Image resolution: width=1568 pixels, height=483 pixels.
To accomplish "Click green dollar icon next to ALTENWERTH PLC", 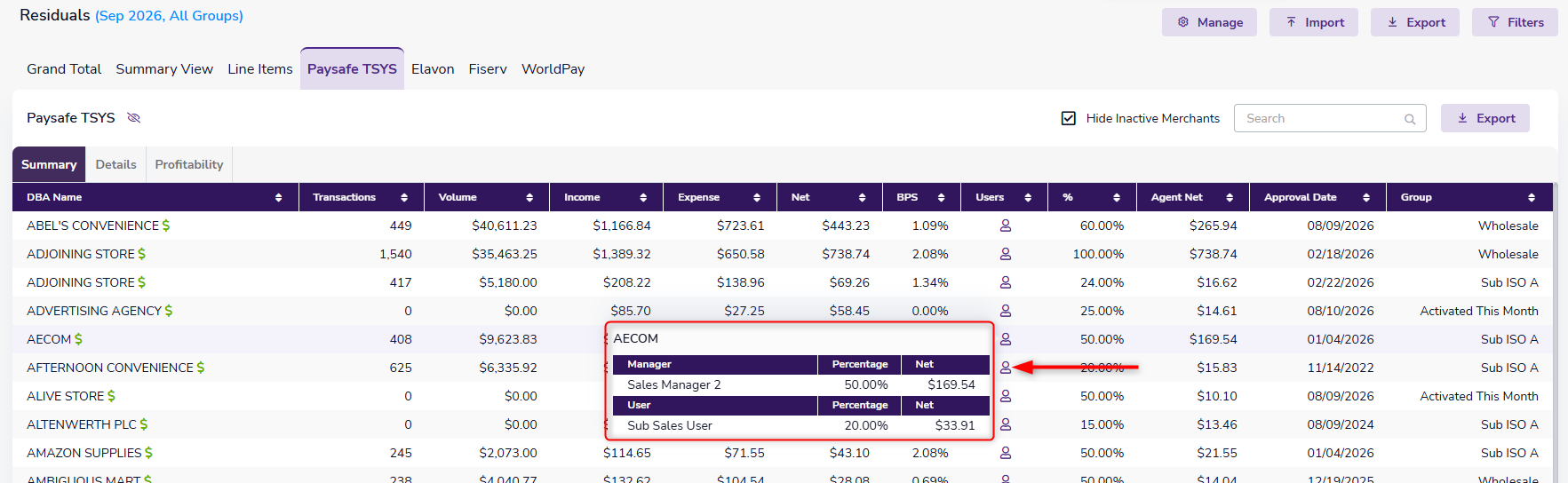I will [144, 424].
